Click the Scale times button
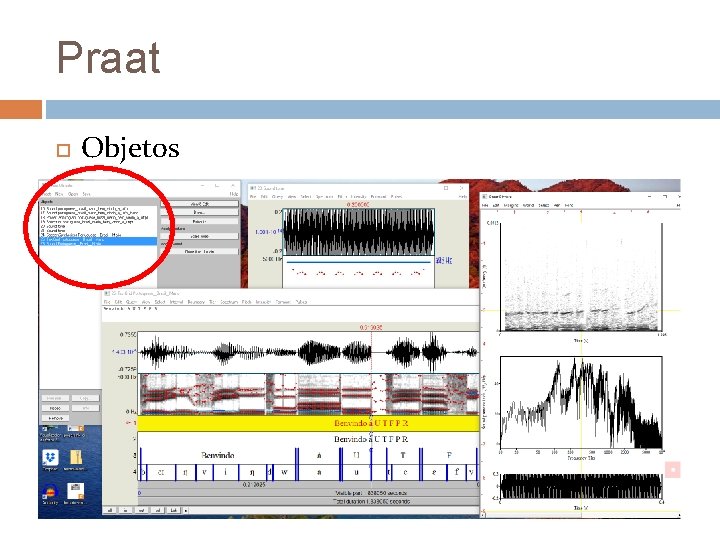 199,236
